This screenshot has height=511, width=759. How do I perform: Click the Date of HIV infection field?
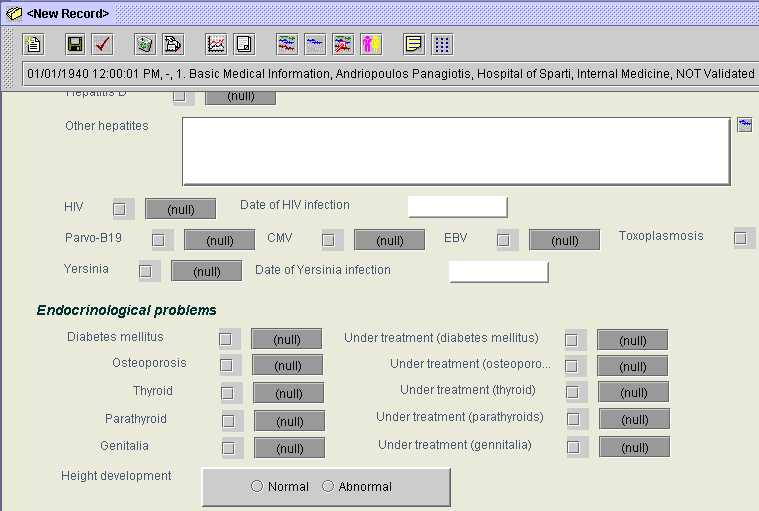pos(457,207)
